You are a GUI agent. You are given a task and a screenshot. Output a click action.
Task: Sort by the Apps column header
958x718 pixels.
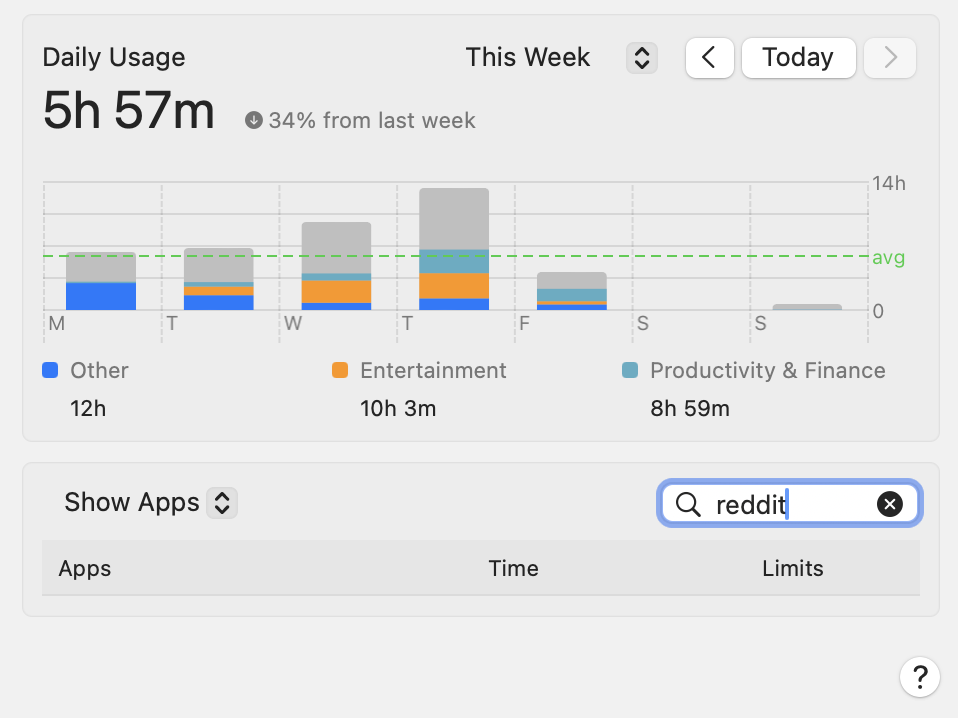point(85,569)
